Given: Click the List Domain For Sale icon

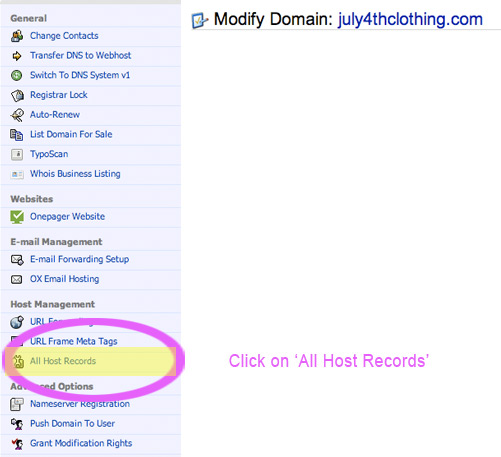Looking at the screenshot, I should click(17, 135).
